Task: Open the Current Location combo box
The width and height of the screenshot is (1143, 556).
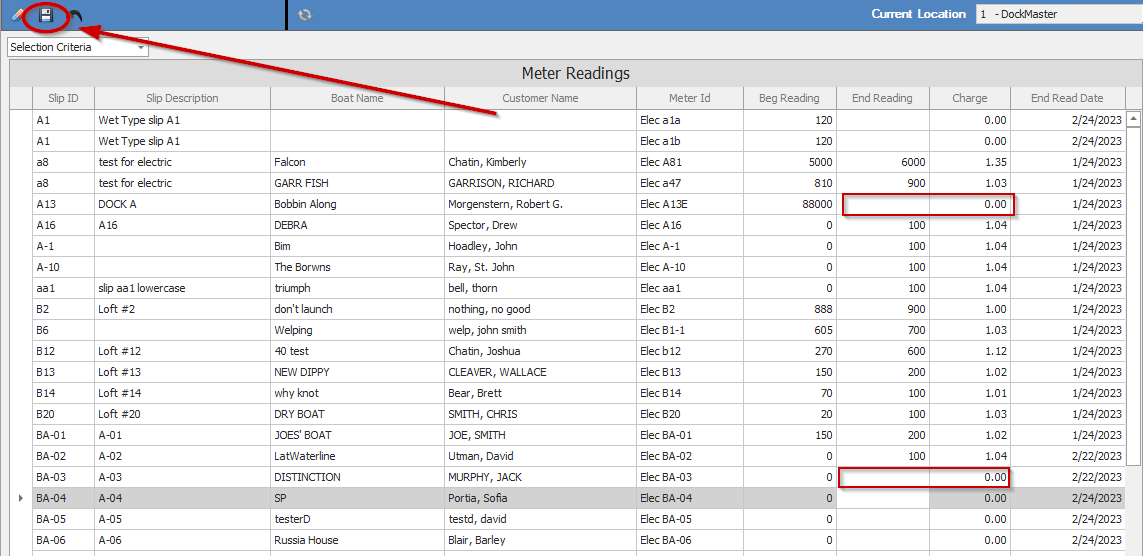Action: click(1058, 14)
